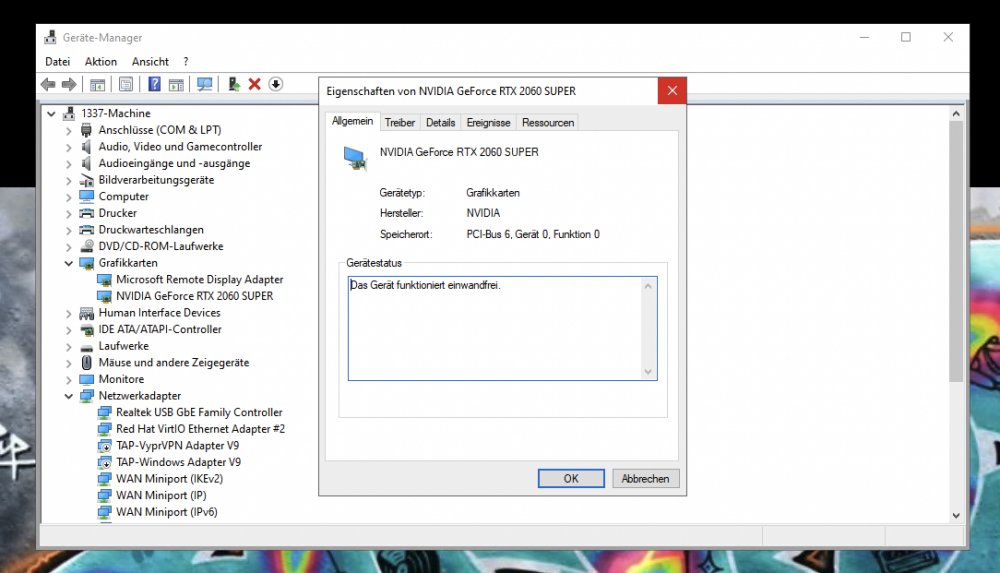Click the Mäuse und andere Zeigegeräte mouse icon
Viewport: 1000px width, 573px height.
coord(86,362)
